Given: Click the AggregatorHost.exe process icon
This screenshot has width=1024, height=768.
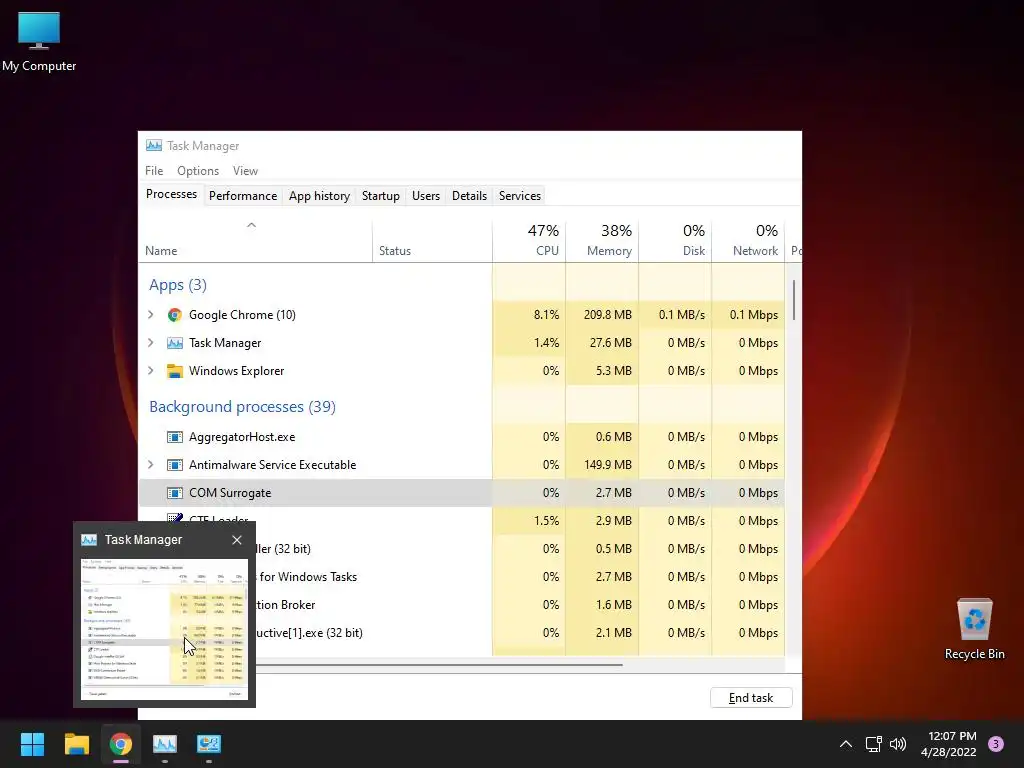Looking at the screenshot, I should [174, 437].
